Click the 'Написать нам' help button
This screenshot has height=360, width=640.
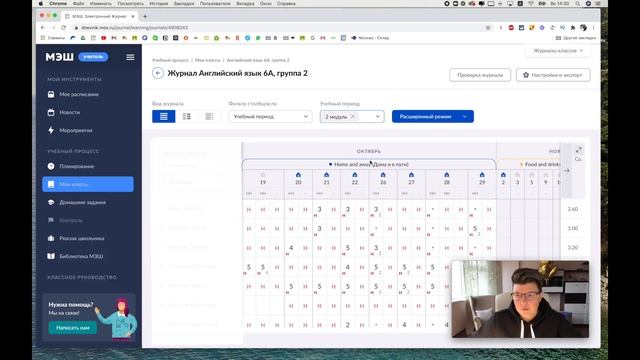tap(73, 328)
